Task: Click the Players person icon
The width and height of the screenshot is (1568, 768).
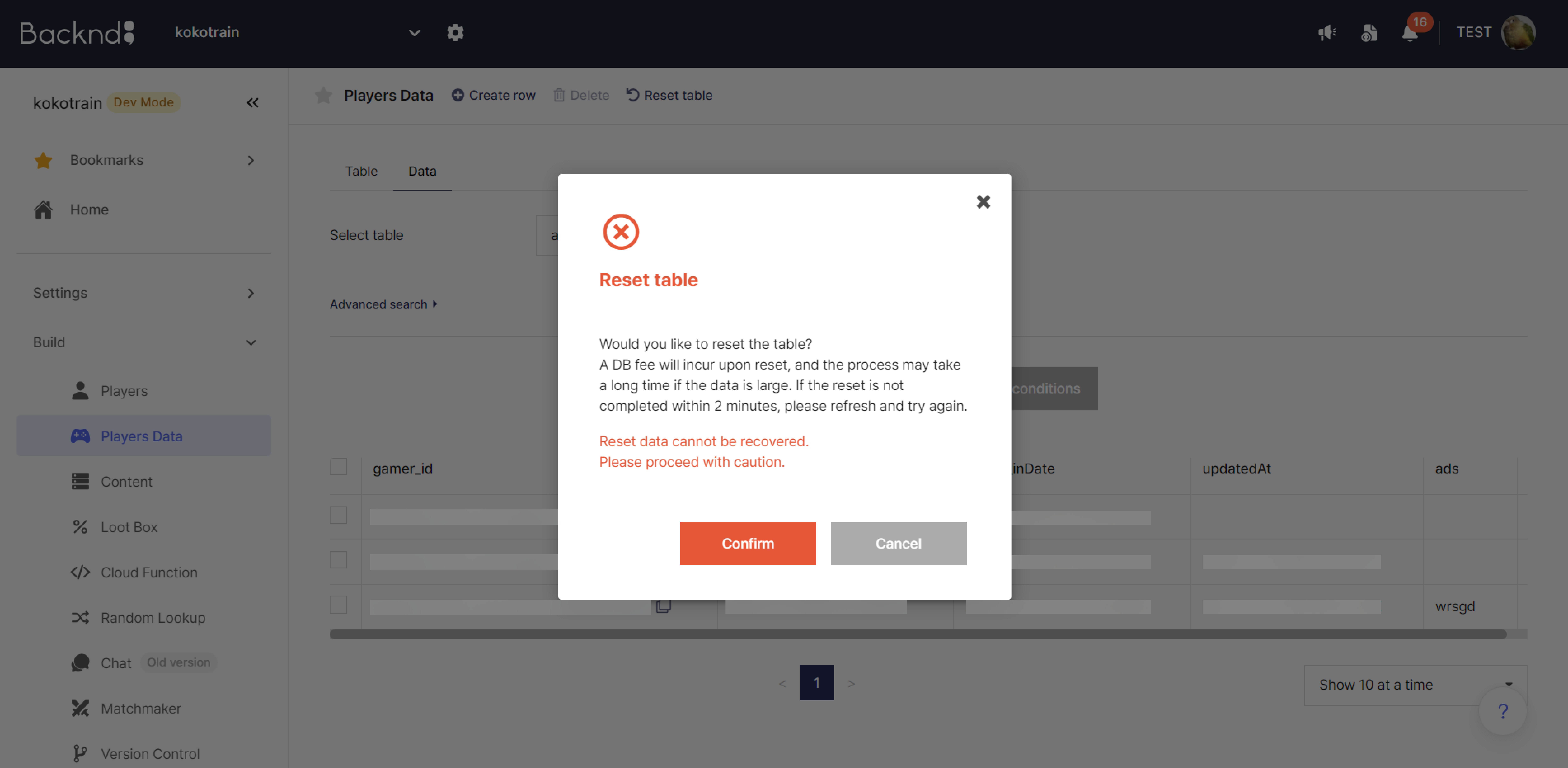Action: pos(80,390)
